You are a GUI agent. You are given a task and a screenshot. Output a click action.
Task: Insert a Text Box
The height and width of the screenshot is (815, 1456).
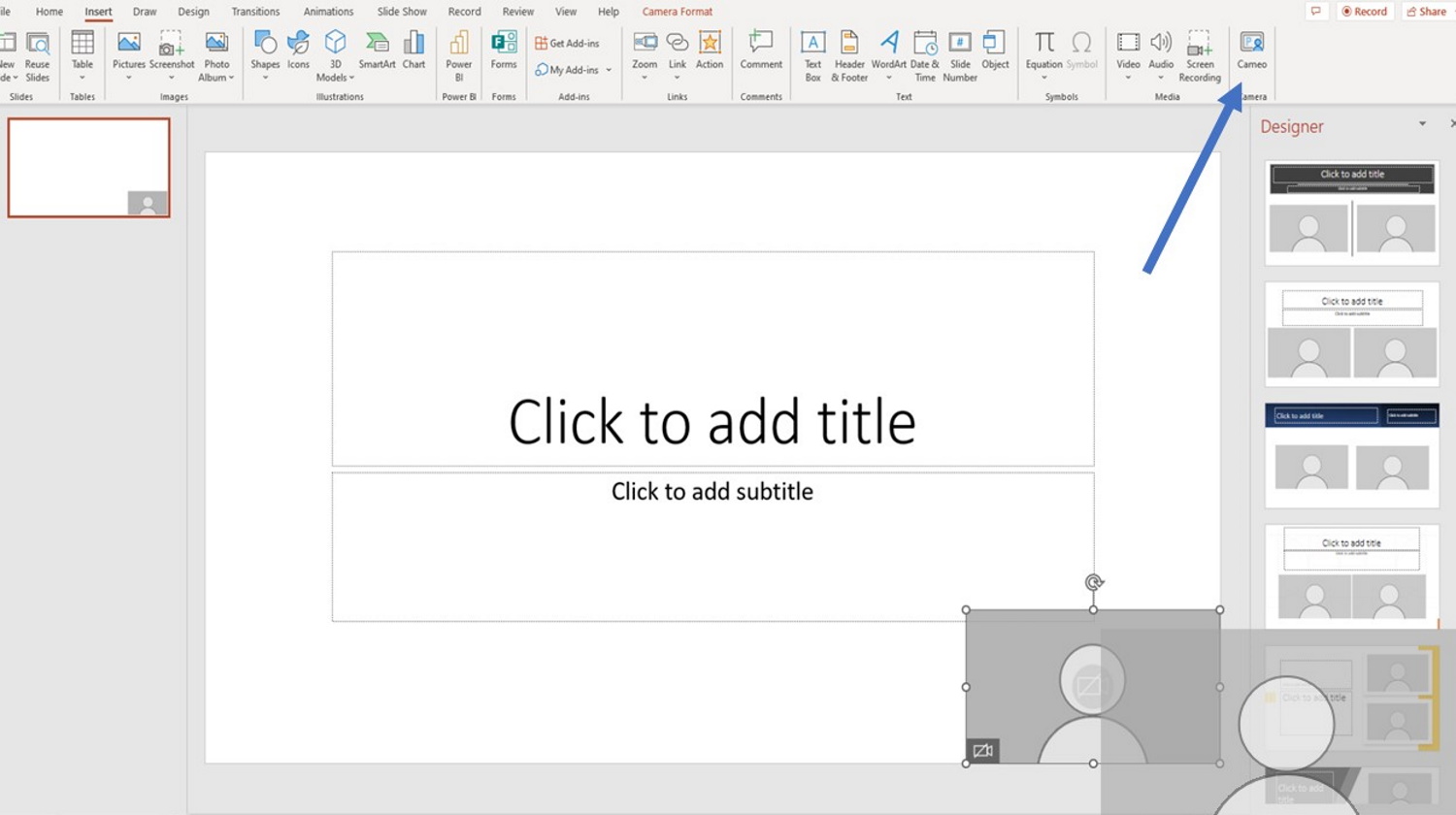812,54
